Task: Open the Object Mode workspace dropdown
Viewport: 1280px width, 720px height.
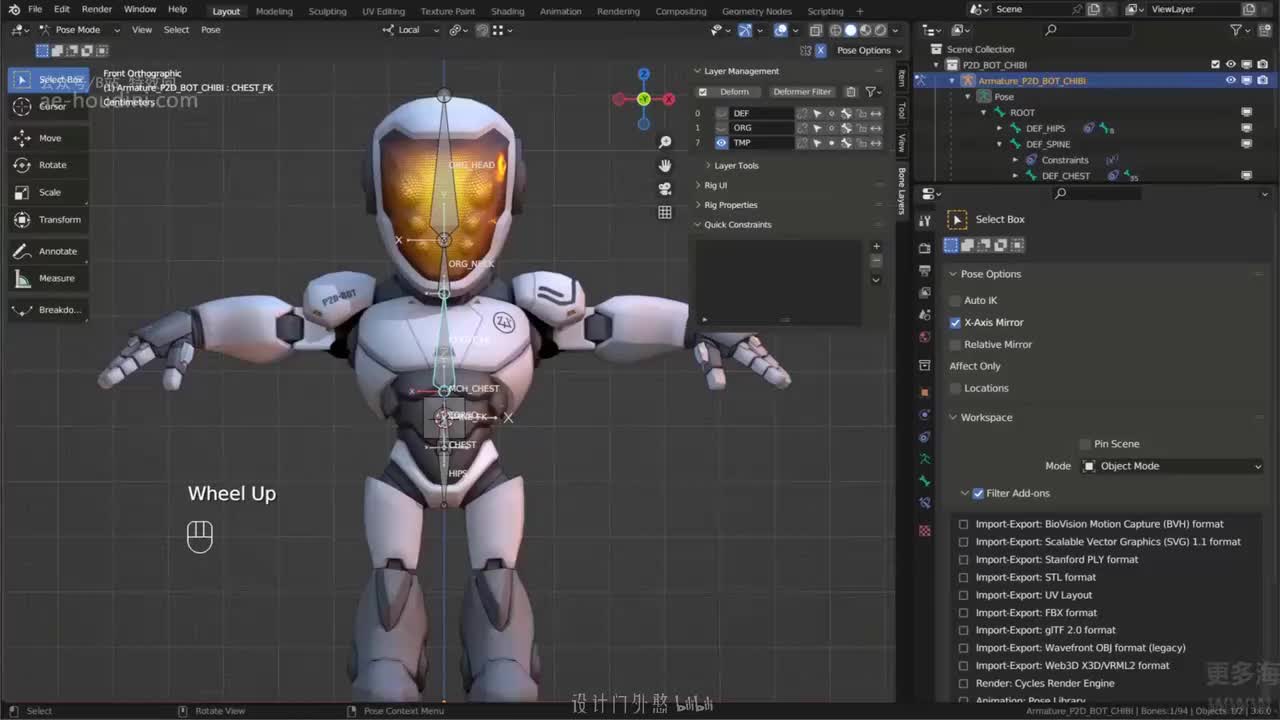Action: click(1172, 466)
